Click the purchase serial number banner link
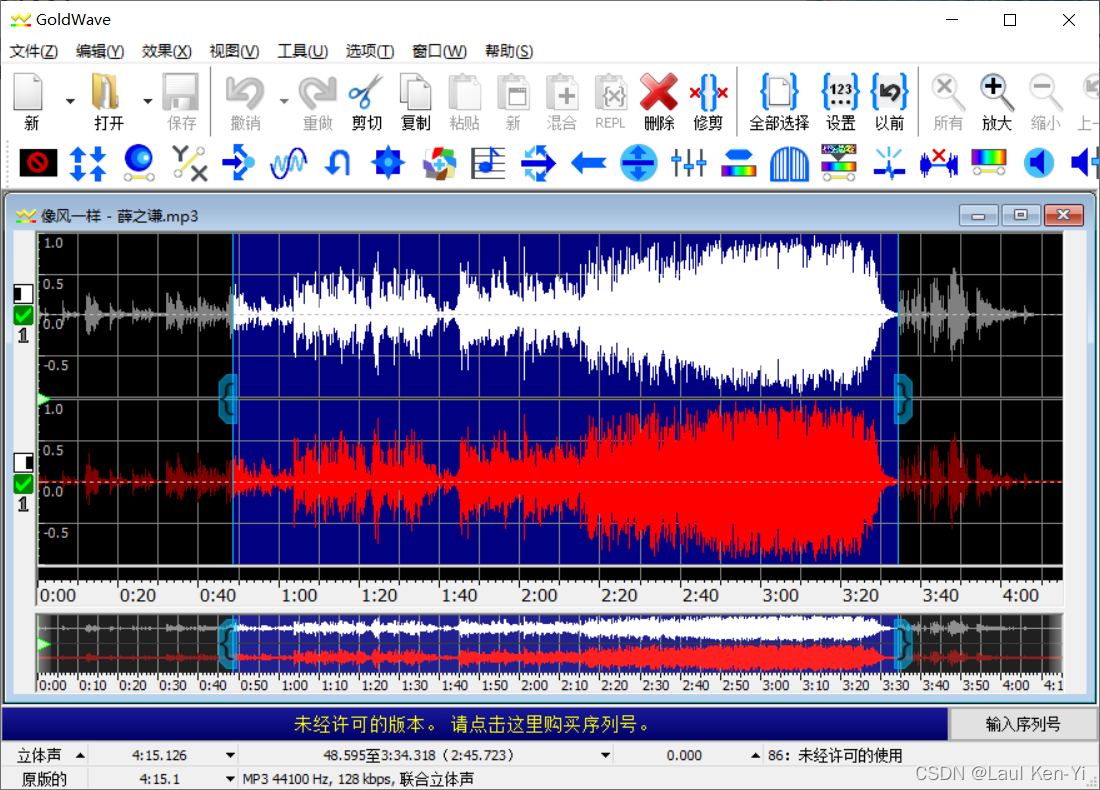Image resolution: width=1100 pixels, height=790 pixels. (474, 724)
